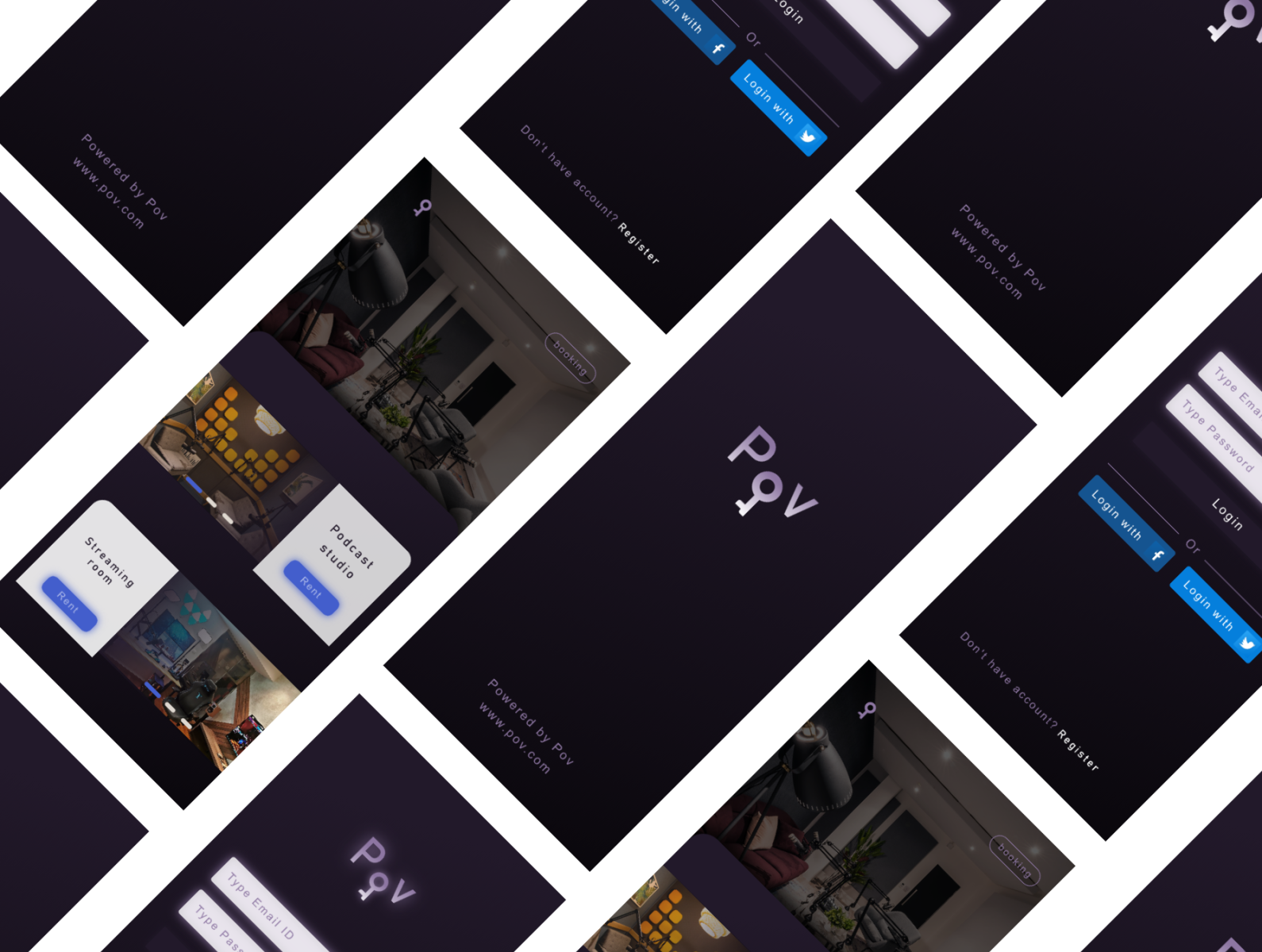
Task: Select the 'Podcast studio' card title
Action: click(x=345, y=551)
